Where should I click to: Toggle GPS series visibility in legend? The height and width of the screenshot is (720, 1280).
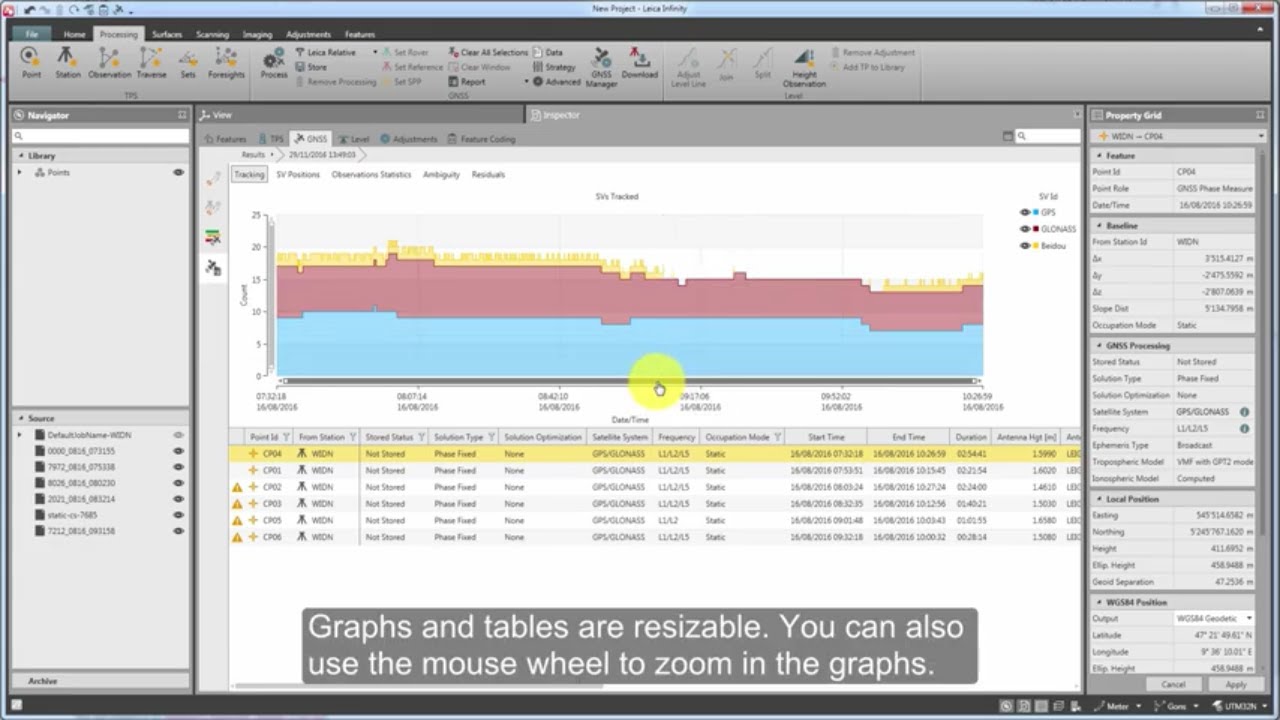1025,212
